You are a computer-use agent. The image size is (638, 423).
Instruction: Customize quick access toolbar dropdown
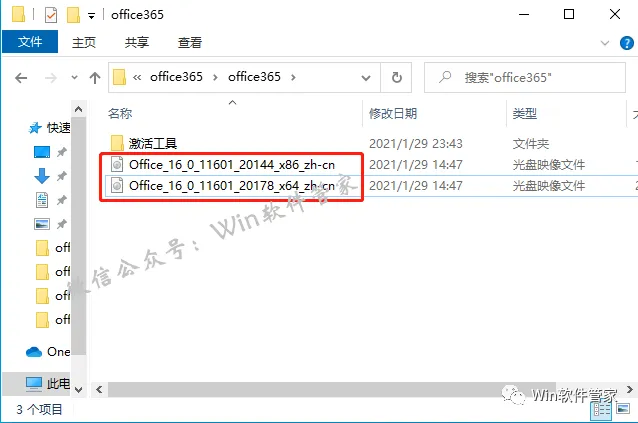(x=92, y=16)
